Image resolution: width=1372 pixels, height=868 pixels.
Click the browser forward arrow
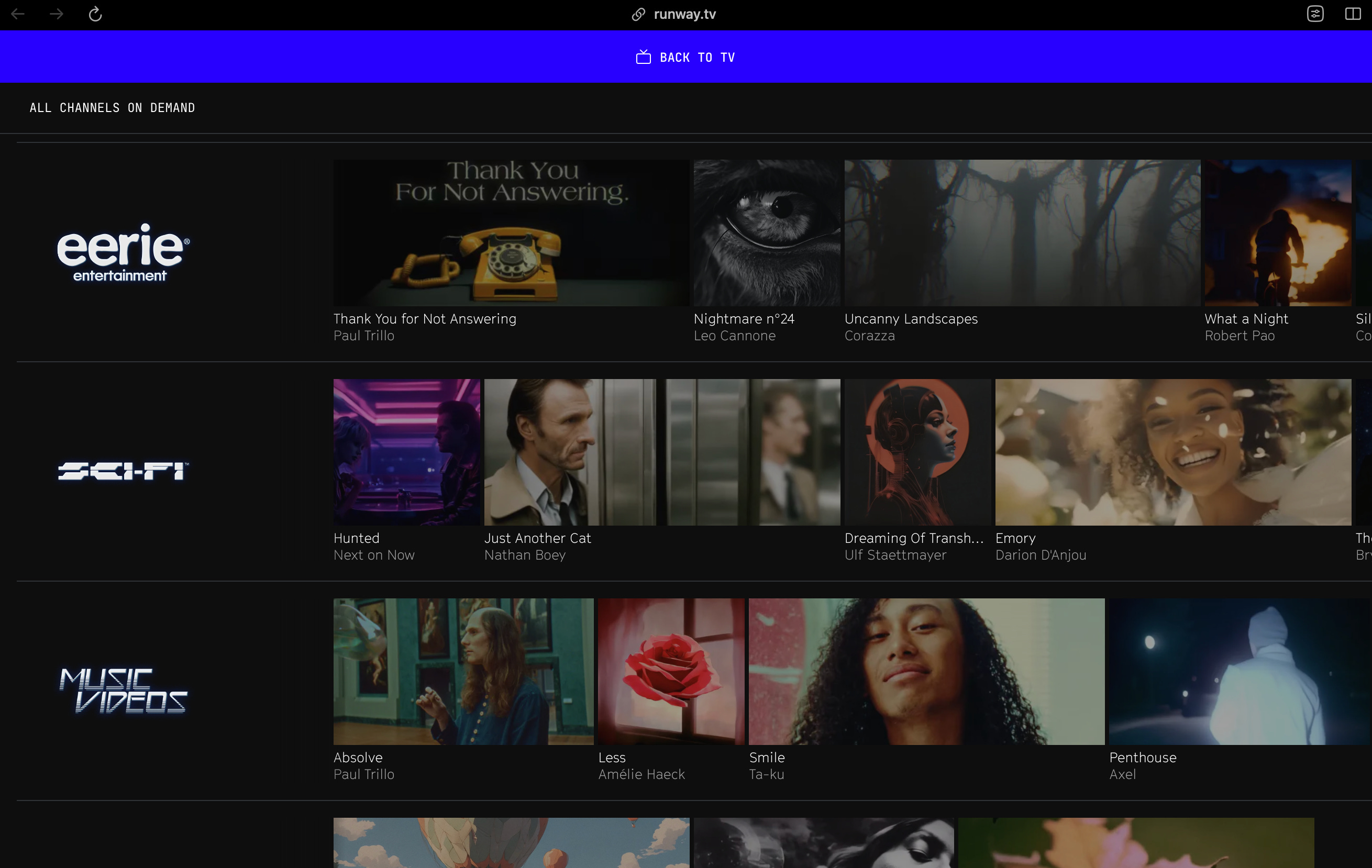(57, 14)
